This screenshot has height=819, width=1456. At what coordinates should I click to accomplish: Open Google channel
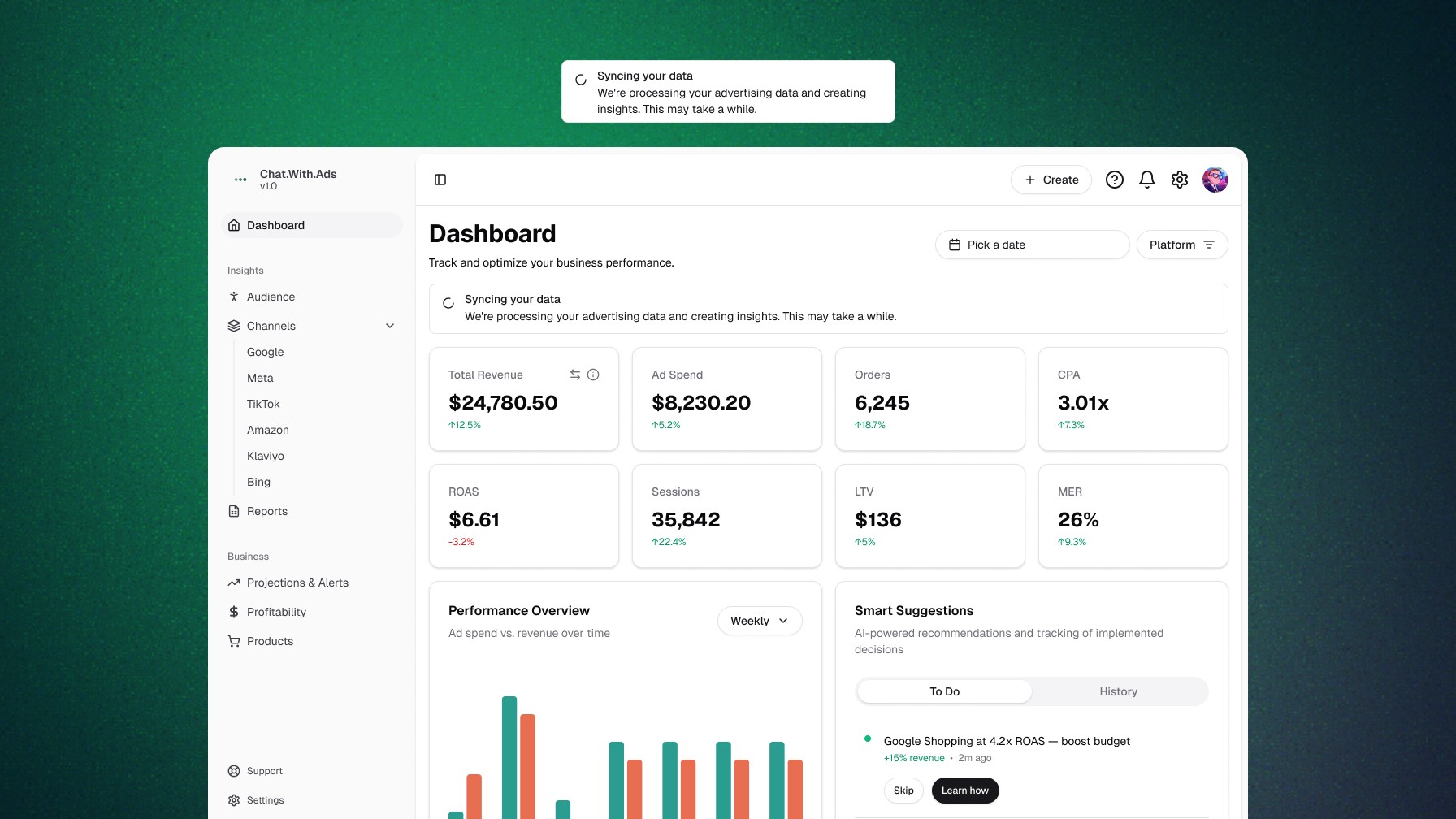click(x=266, y=352)
